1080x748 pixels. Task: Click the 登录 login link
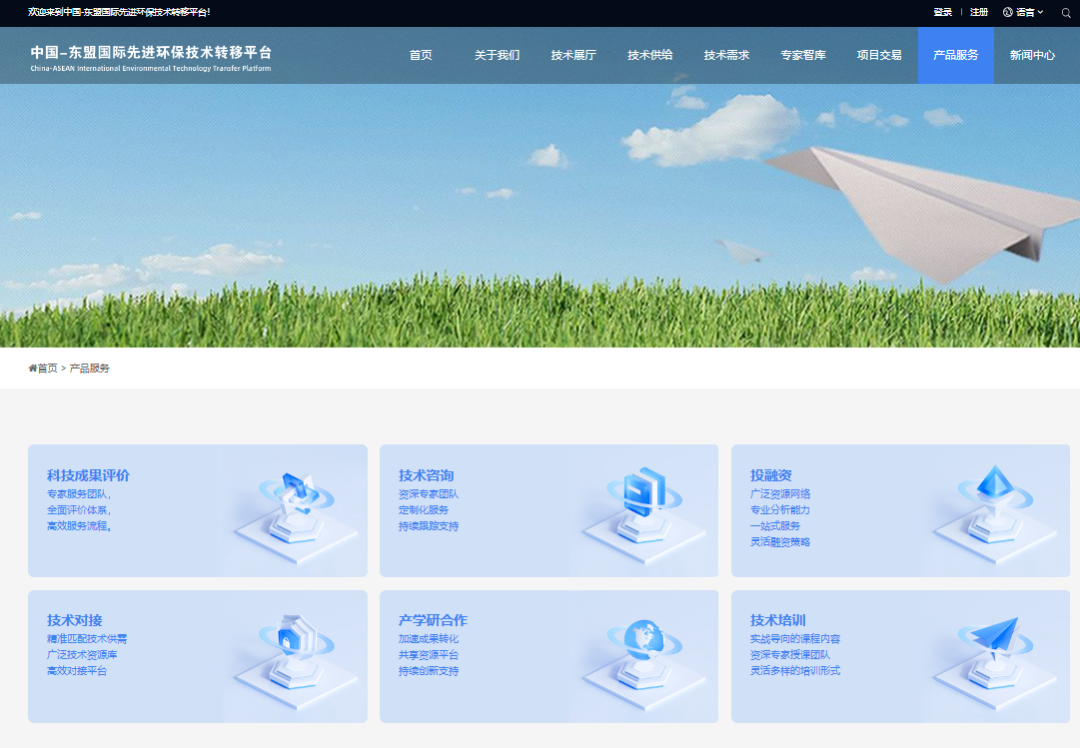942,12
